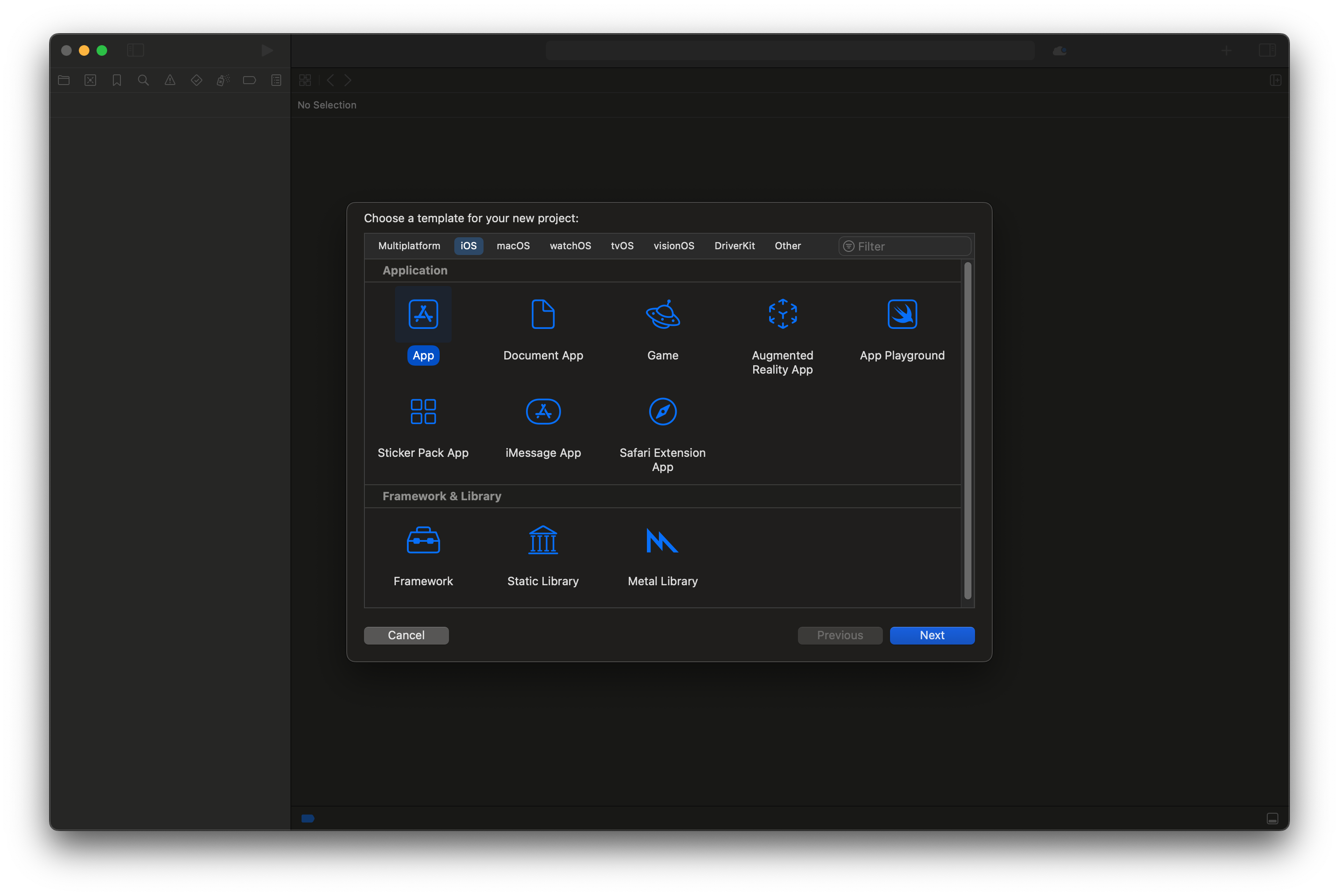Open the breakpoint navigator
The image size is (1339, 896).
point(249,81)
